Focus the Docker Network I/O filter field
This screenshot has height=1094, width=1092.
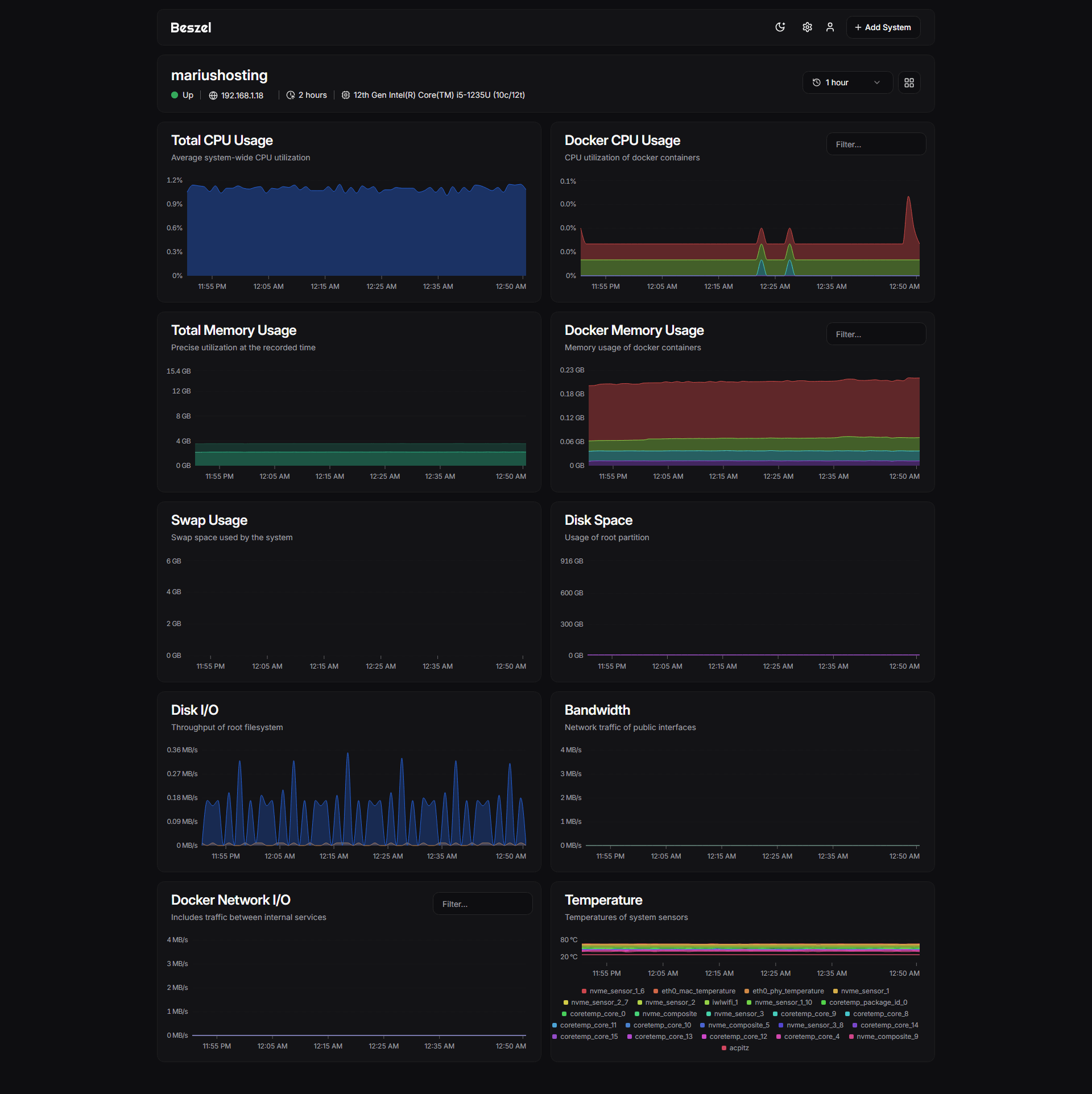[x=482, y=904]
